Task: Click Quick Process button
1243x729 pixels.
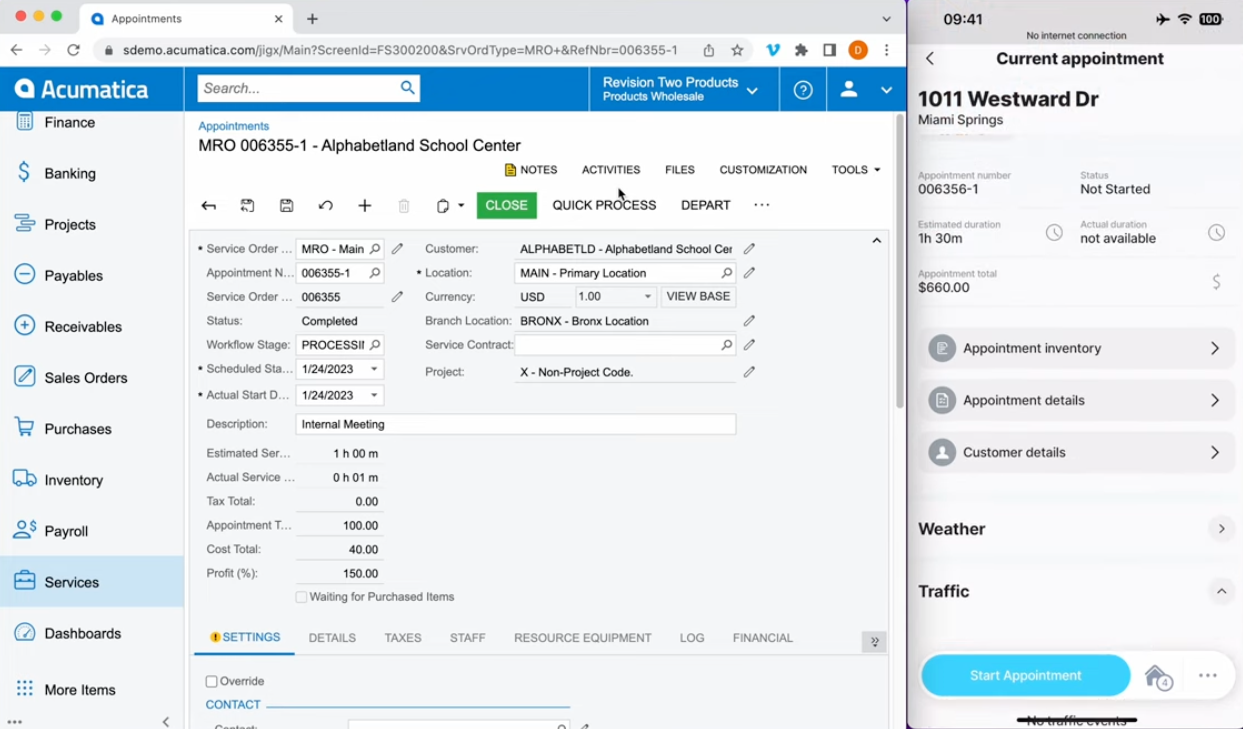Action: (604, 205)
